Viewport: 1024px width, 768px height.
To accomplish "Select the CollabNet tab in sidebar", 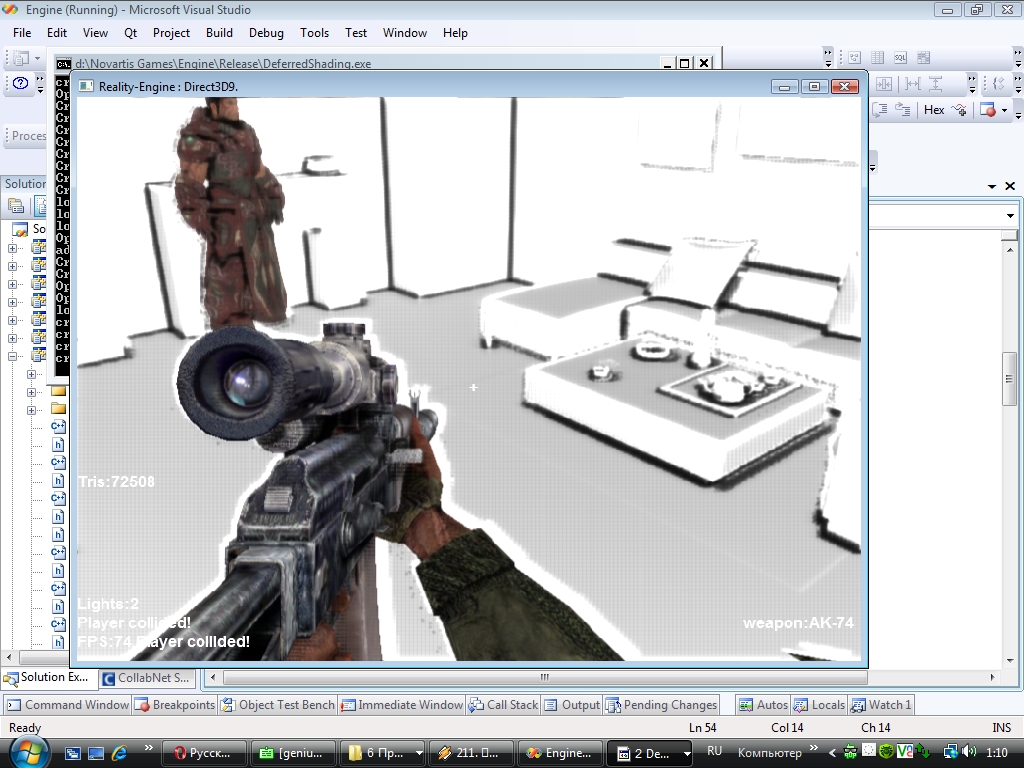I will pyautogui.click(x=146, y=678).
